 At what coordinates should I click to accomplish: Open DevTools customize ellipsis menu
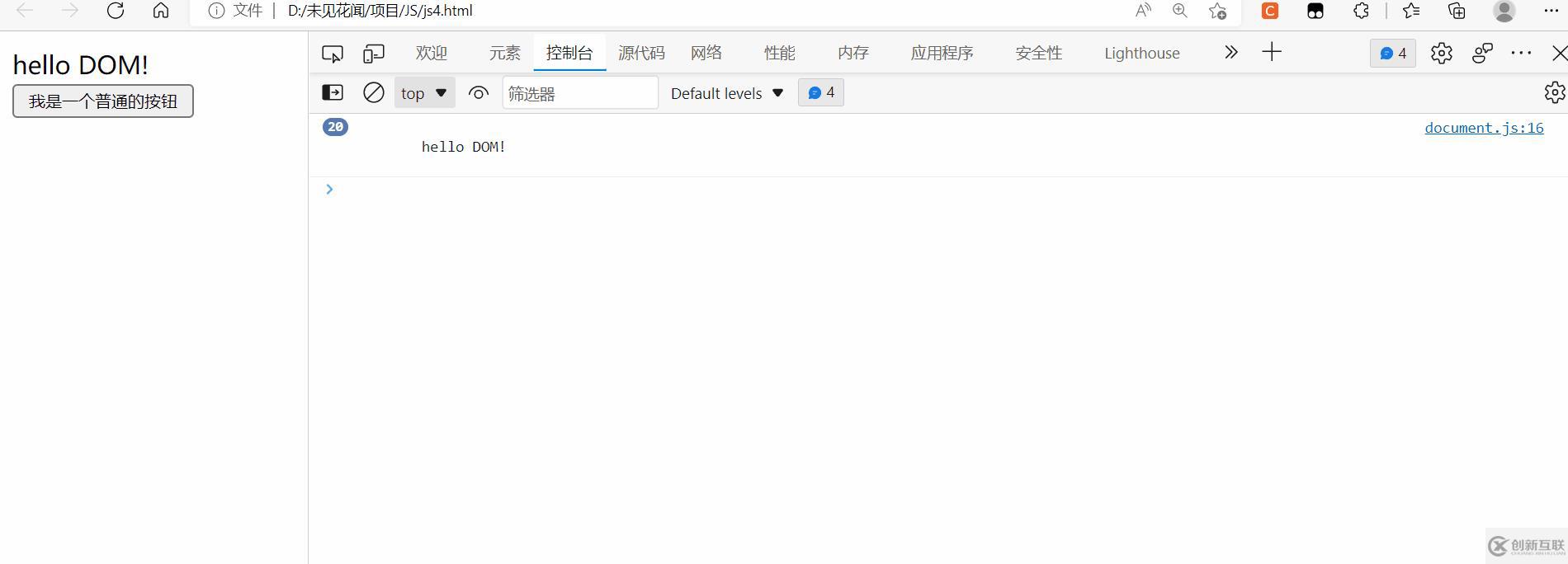[x=1521, y=53]
